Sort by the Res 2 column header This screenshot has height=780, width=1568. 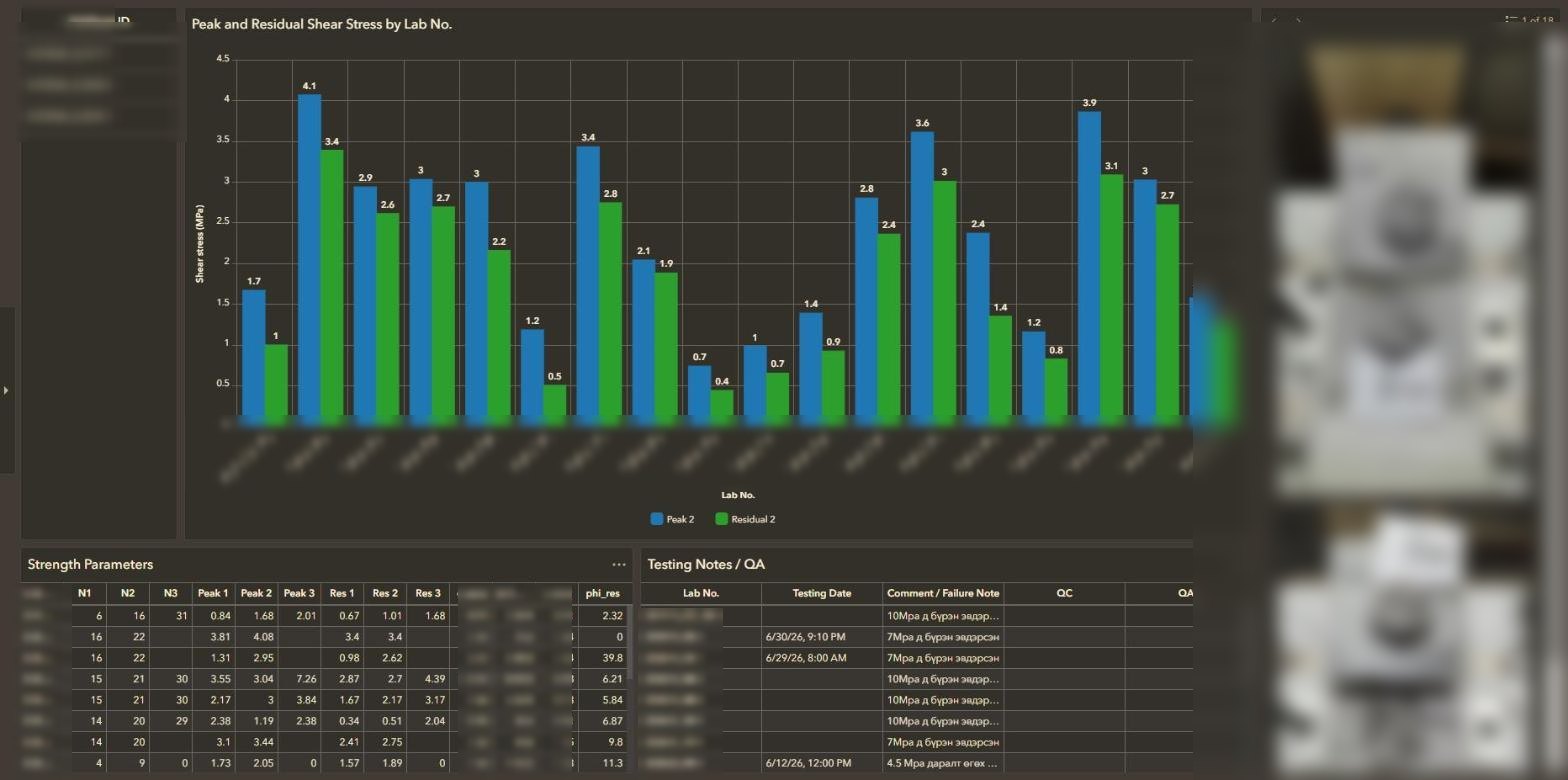click(385, 593)
